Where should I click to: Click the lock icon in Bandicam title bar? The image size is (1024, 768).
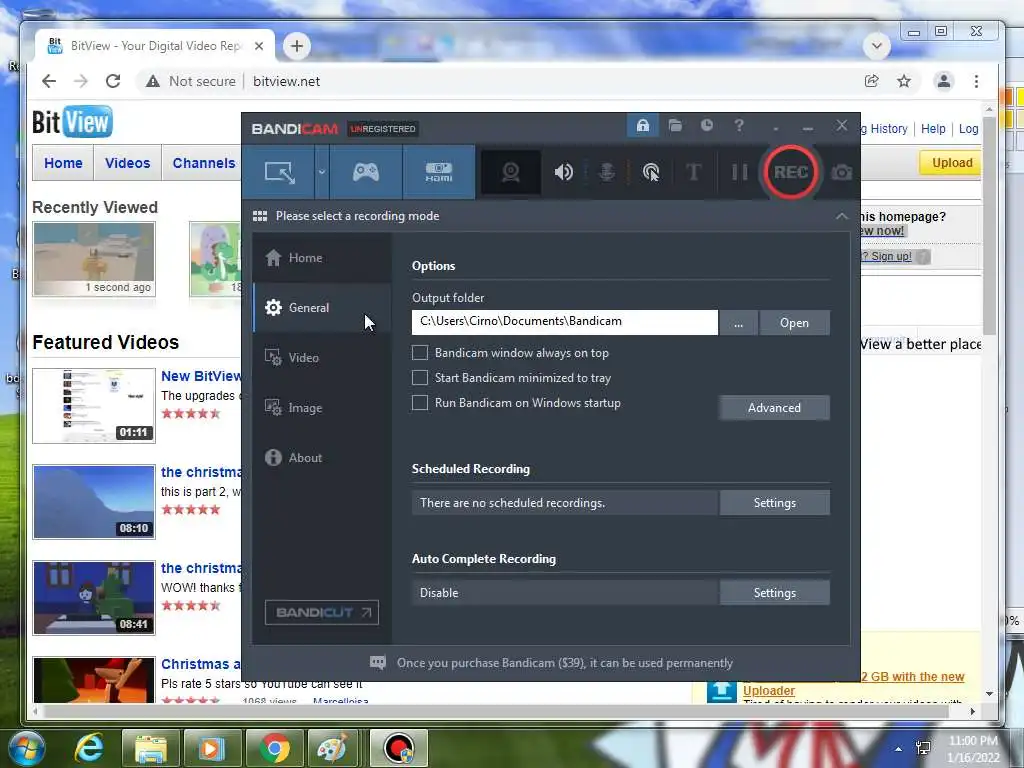643,125
